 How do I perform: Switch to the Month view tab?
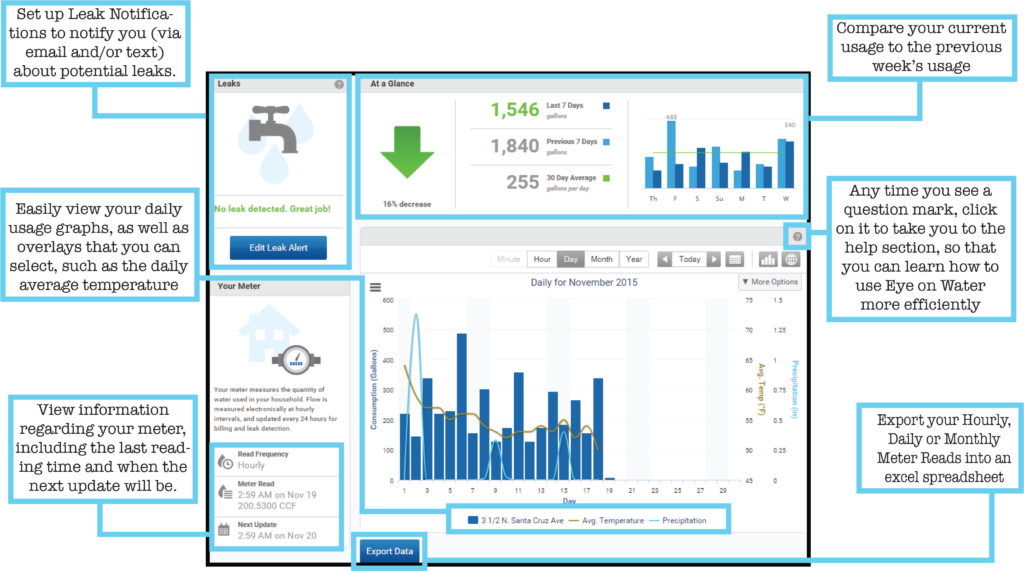coord(601,259)
